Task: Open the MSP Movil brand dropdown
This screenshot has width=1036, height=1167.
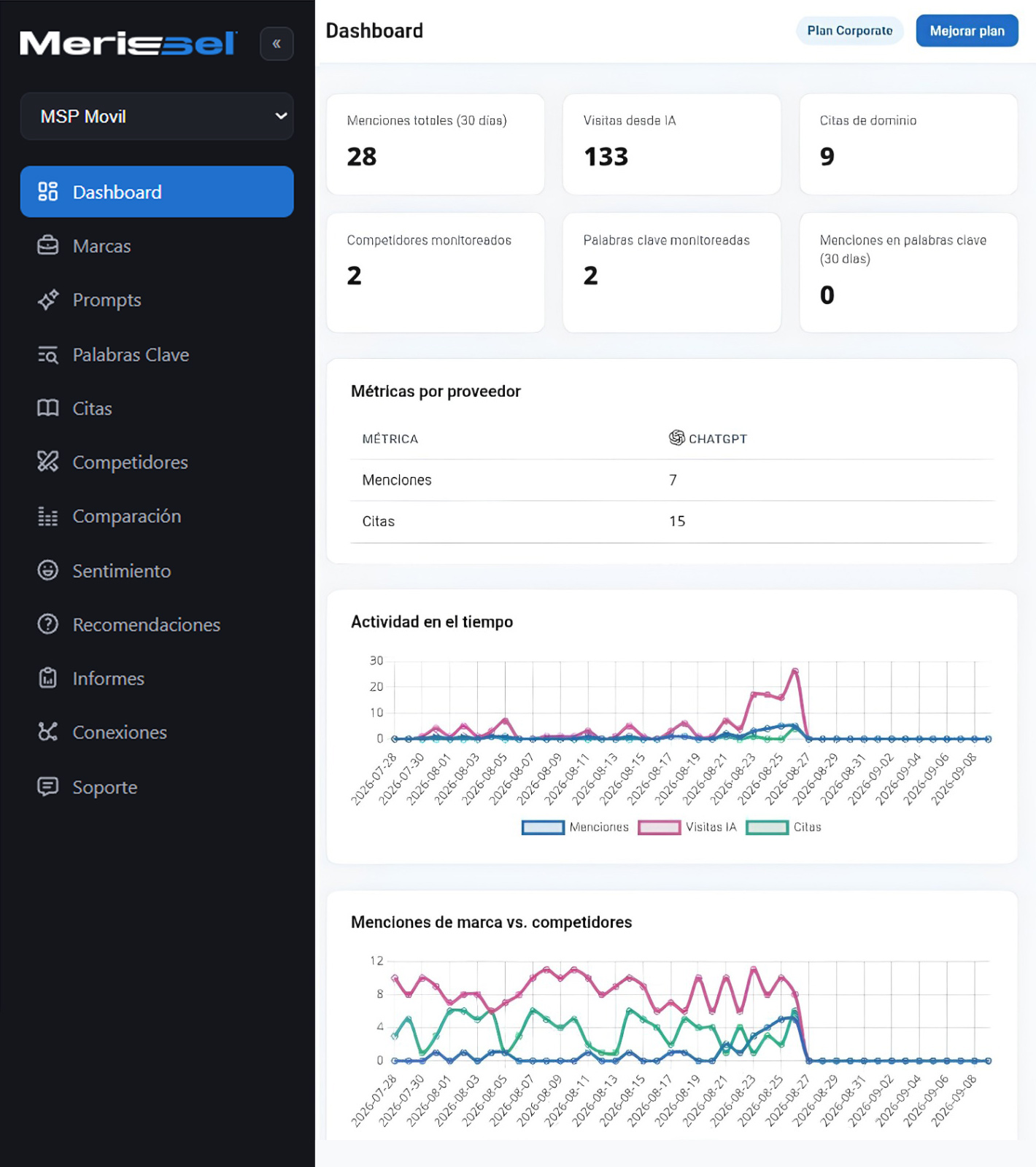Action: click(x=157, y=116)
